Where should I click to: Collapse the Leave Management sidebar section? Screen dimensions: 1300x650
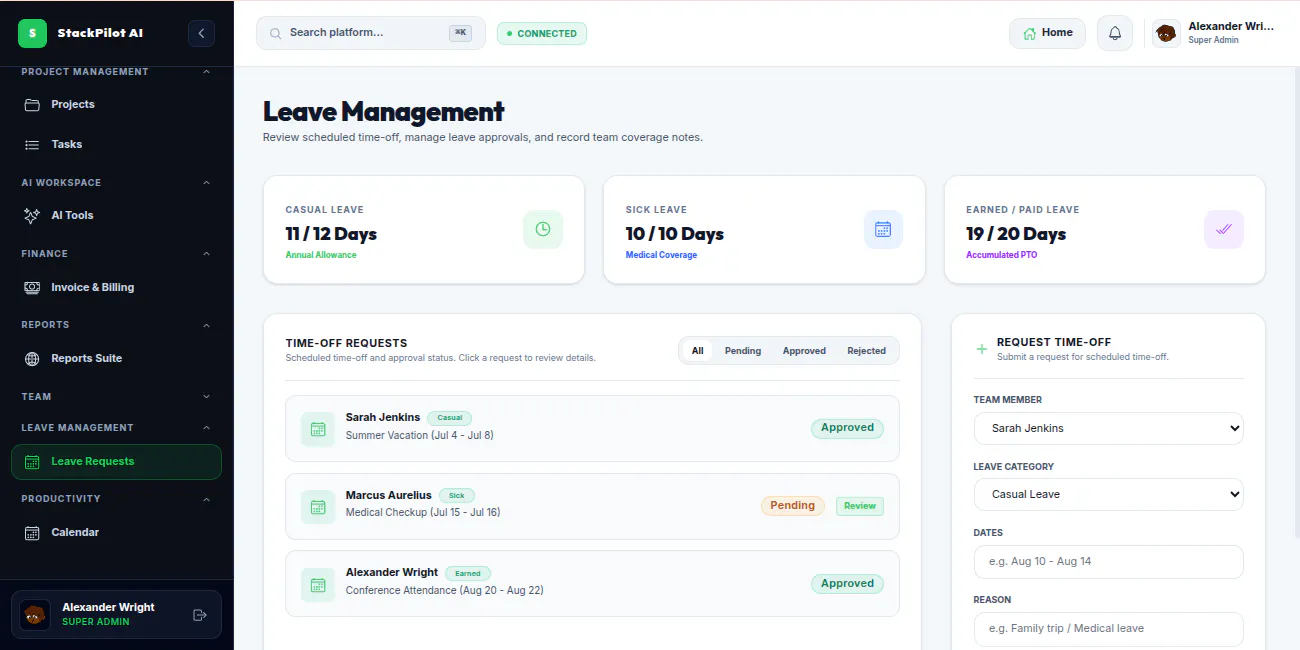click(x=116, y=428)
